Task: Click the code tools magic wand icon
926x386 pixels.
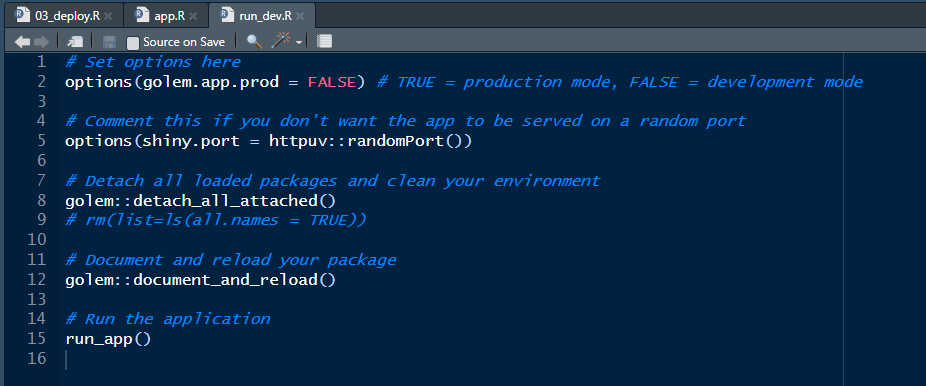Action: [281, 41]
